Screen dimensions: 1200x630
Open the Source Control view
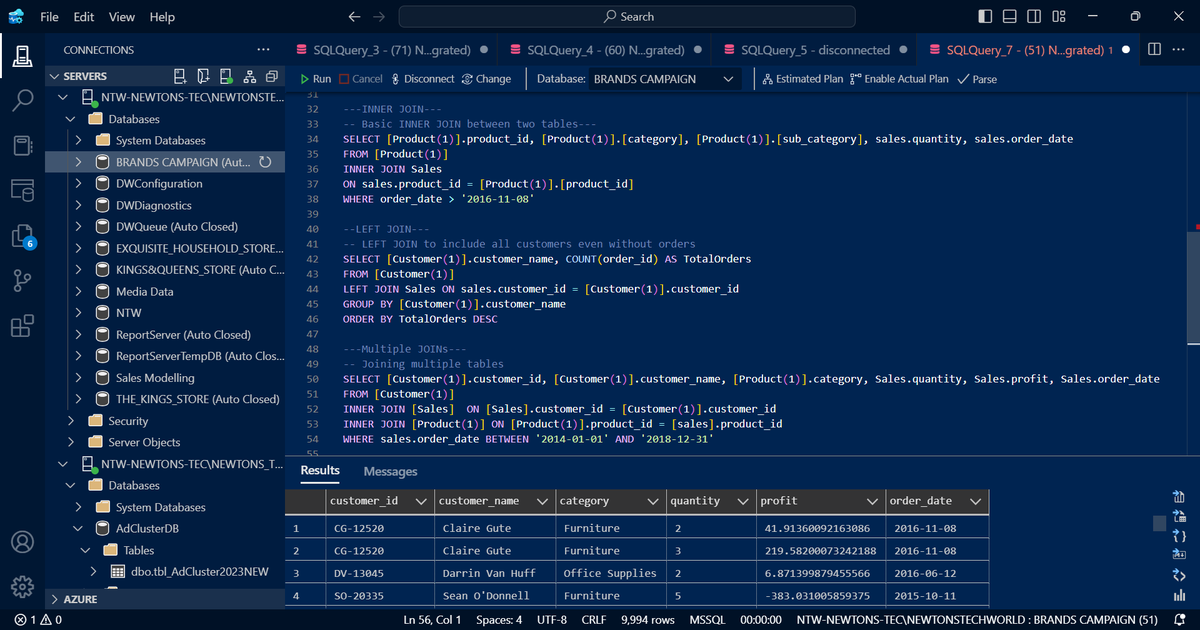pyautogui.click(x=22, y=281)
